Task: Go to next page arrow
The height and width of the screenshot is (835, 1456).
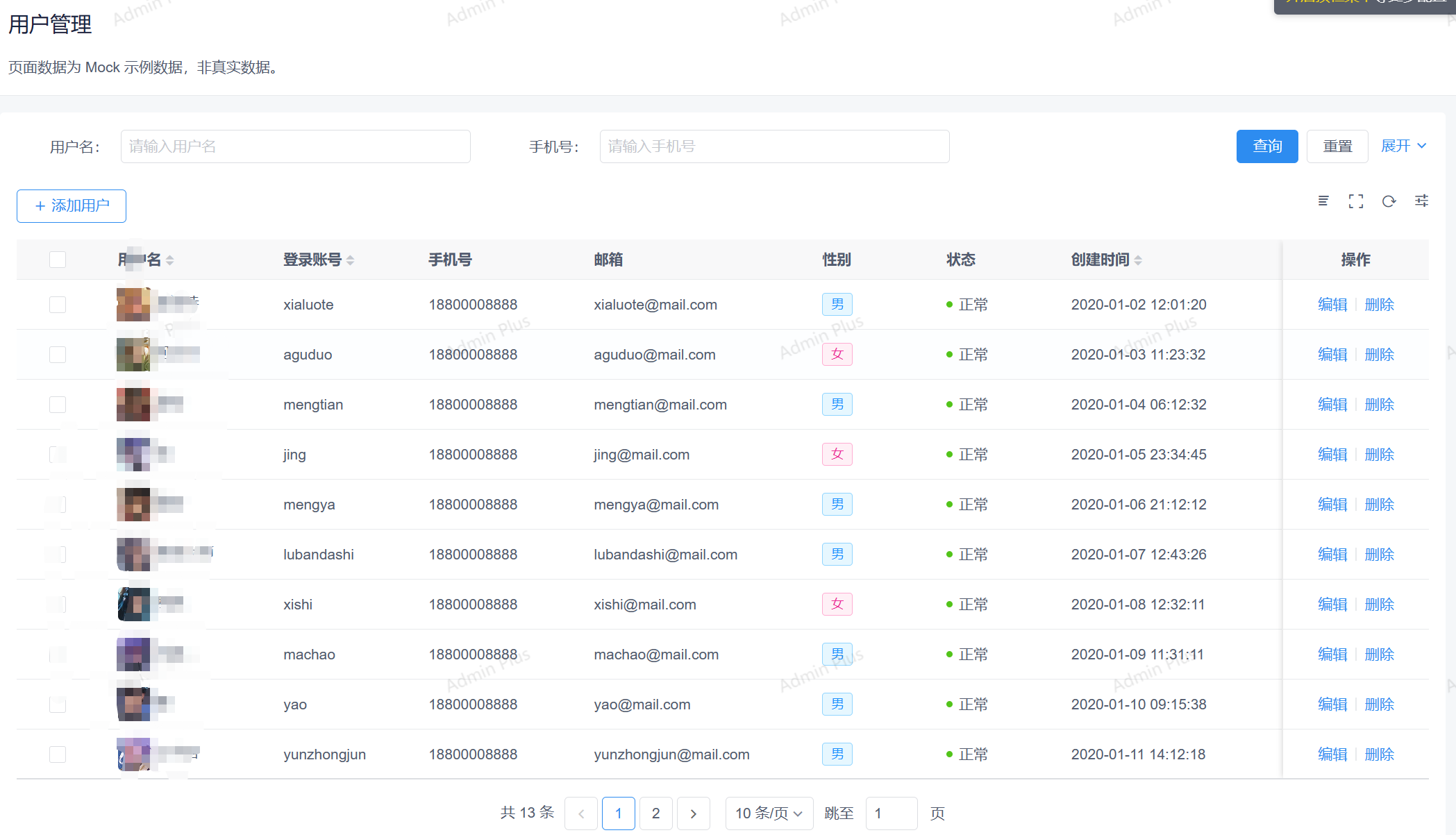Action: click(x=694, y=813)
